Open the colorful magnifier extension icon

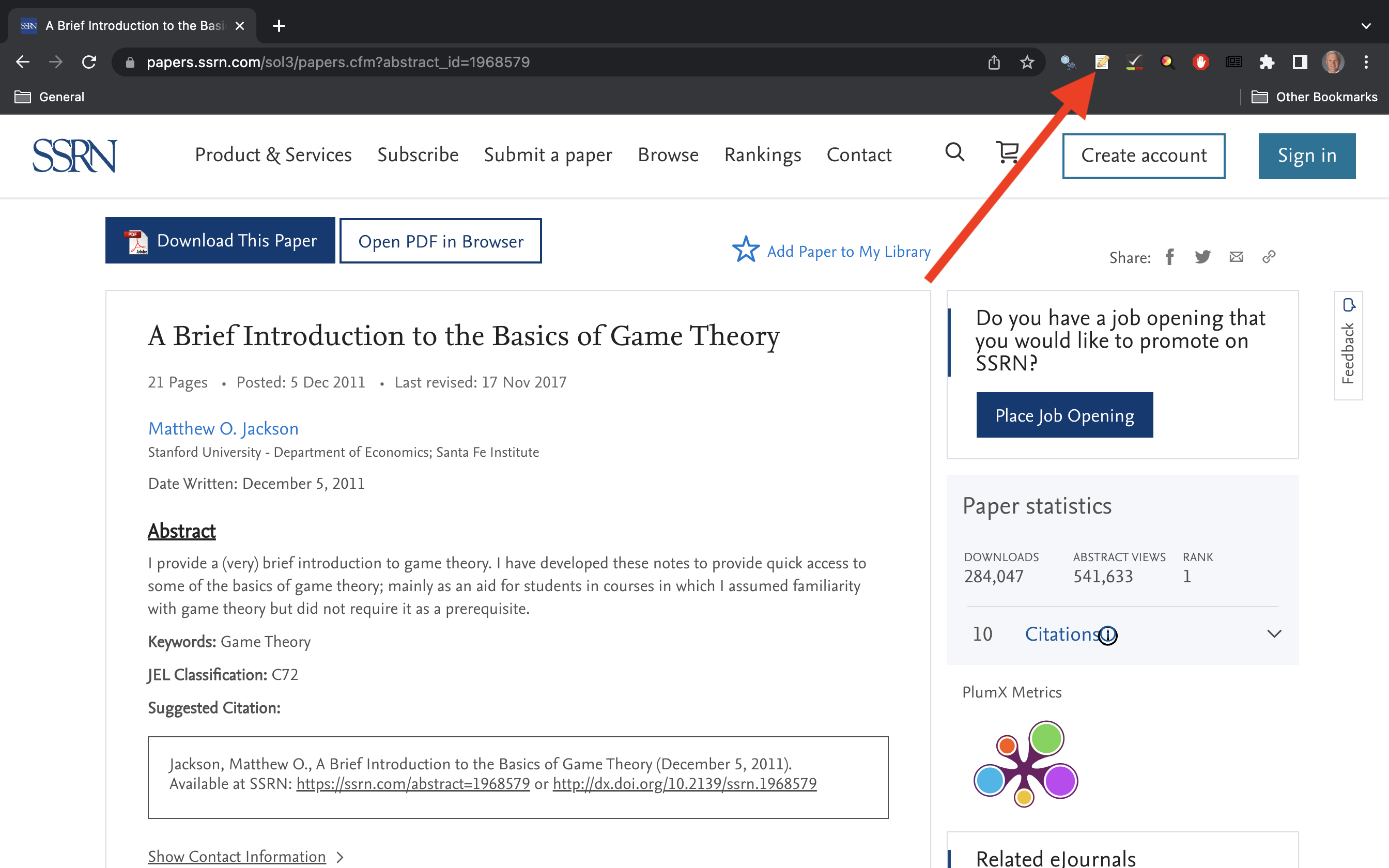tap(1167, 62)
